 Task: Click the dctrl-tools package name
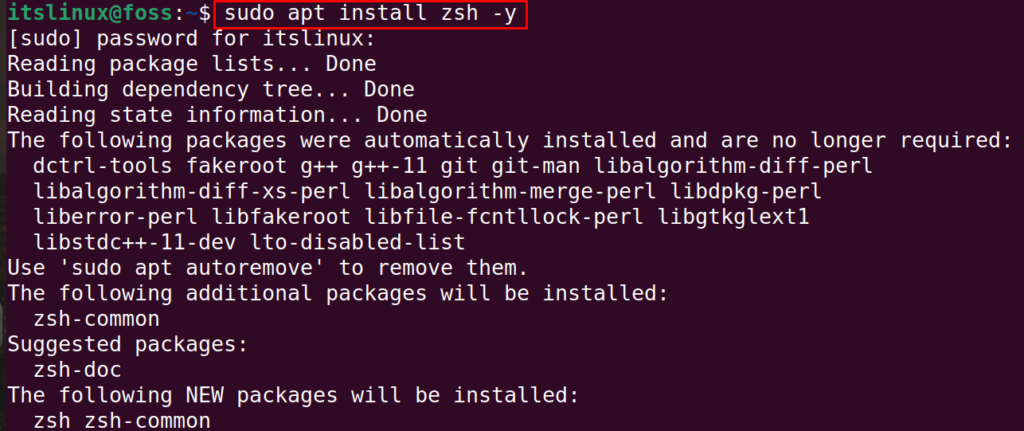pyautogui.click(x=103, y=166)
